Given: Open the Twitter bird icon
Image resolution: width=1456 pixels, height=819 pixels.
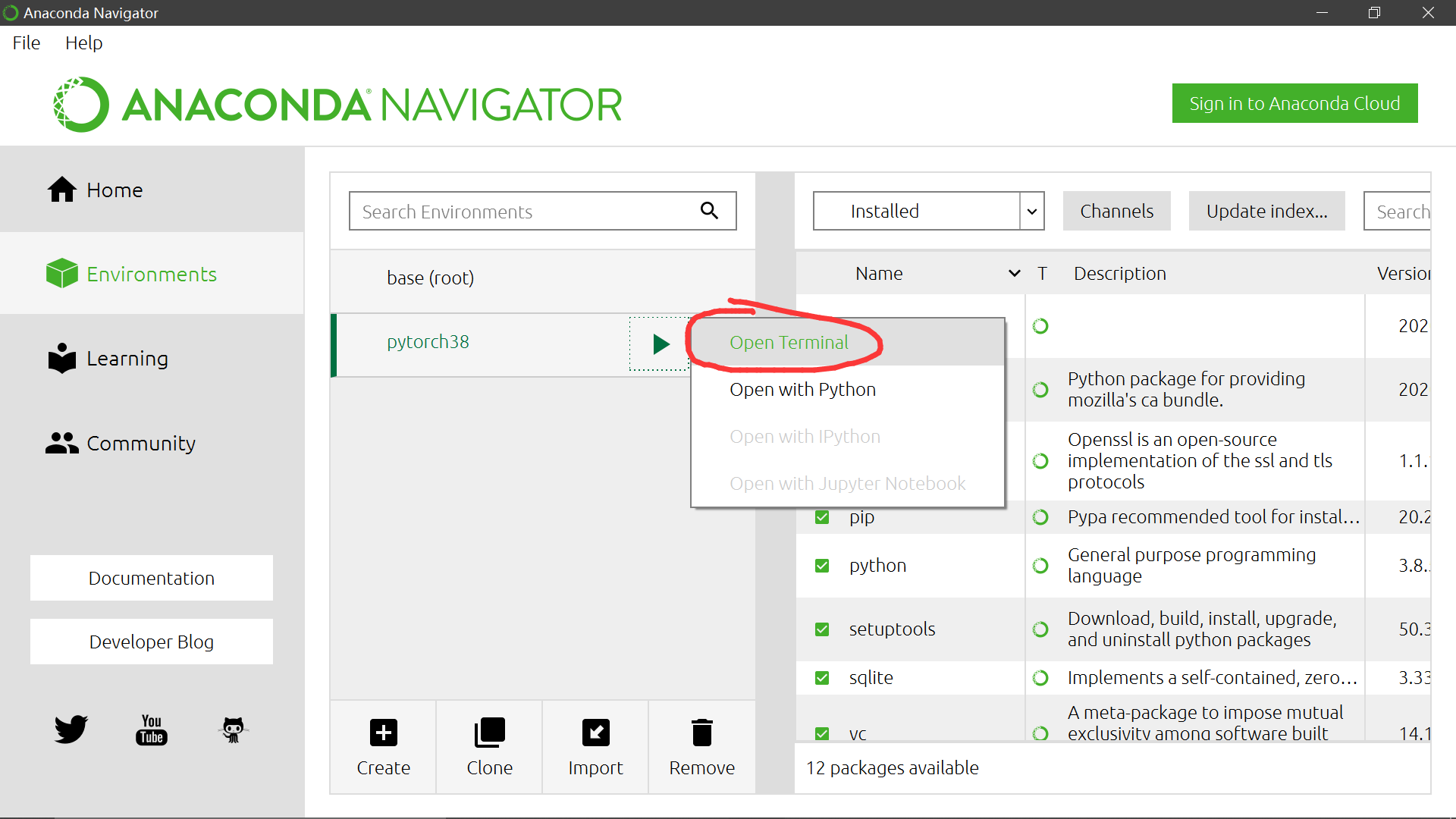Looking at the screenshot, I should (x=71, y=730).
